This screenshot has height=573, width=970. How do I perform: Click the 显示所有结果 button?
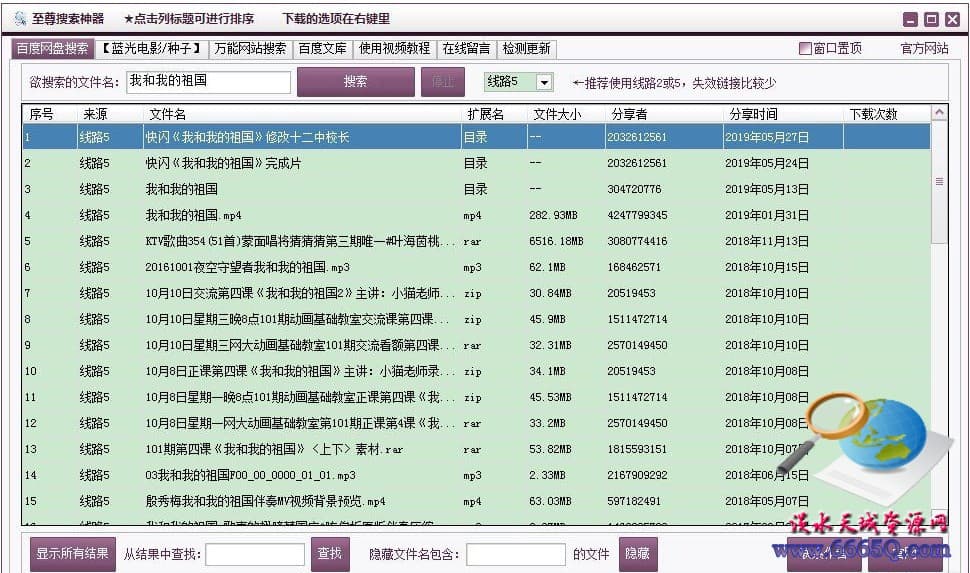pos(72,553)
